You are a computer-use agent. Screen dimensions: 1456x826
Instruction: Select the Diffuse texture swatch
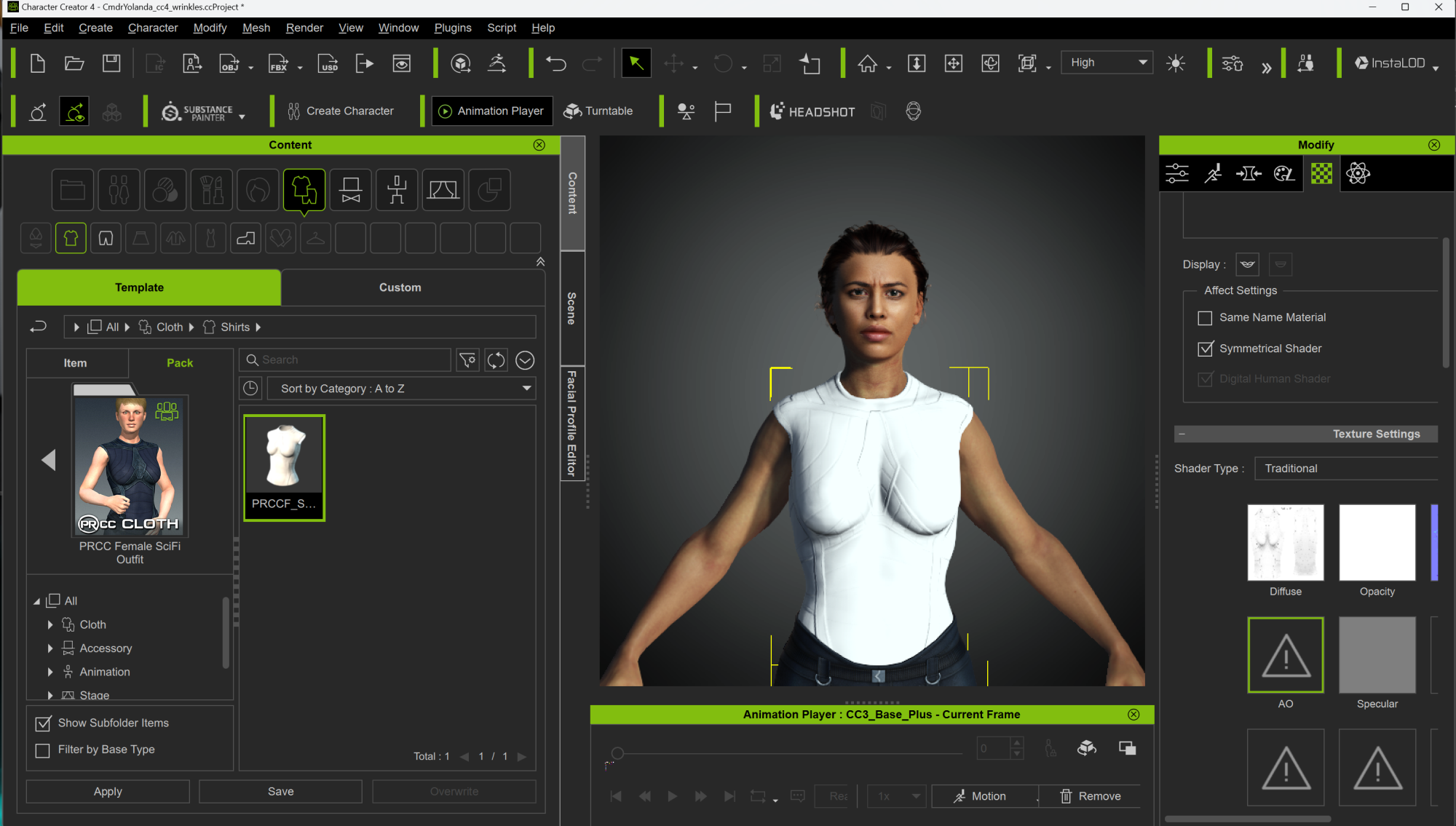click(x=1286, y=542)
